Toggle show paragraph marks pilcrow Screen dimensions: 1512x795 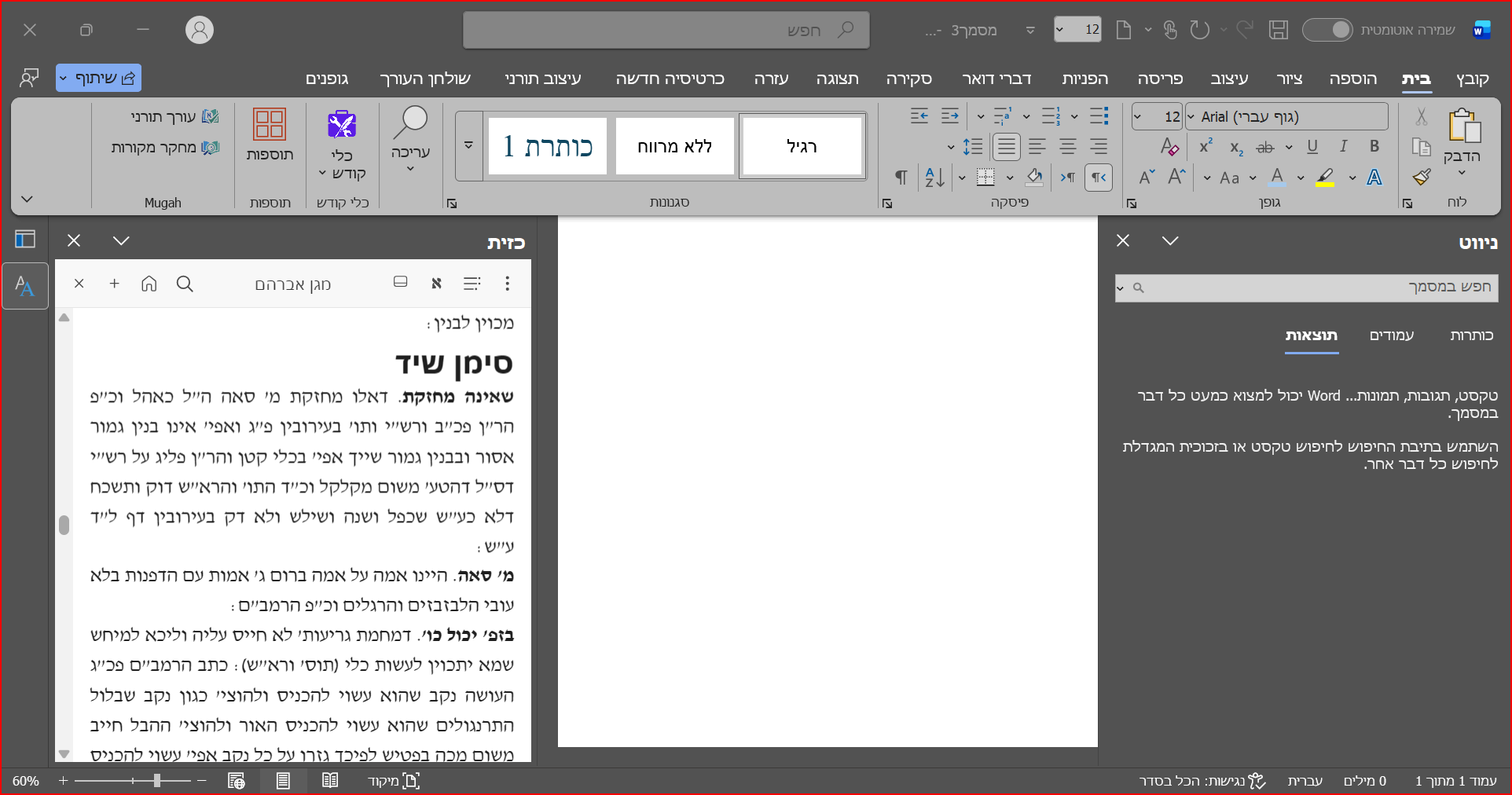901,178
